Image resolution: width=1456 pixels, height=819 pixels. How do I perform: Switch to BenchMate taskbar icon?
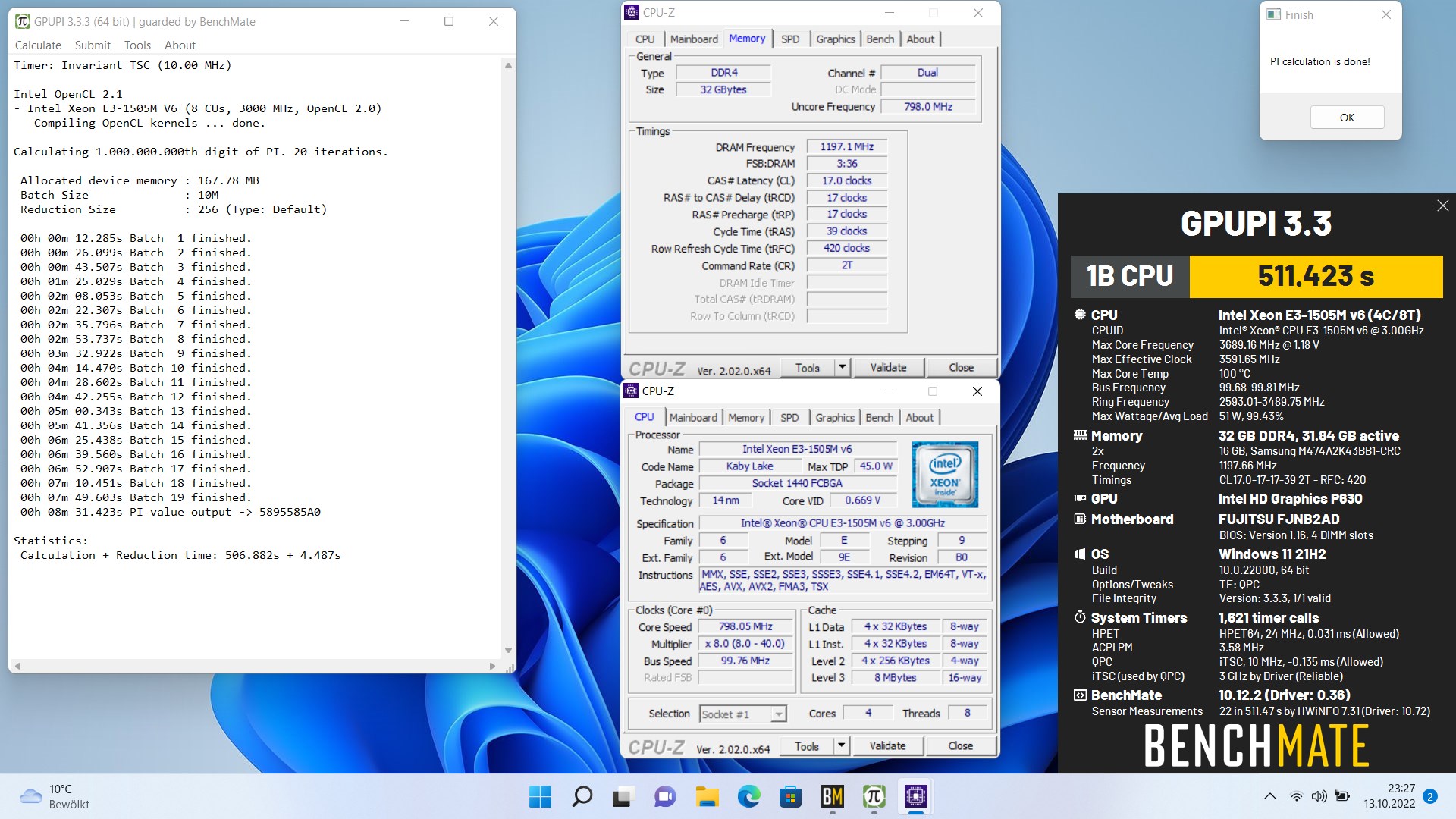832,796
